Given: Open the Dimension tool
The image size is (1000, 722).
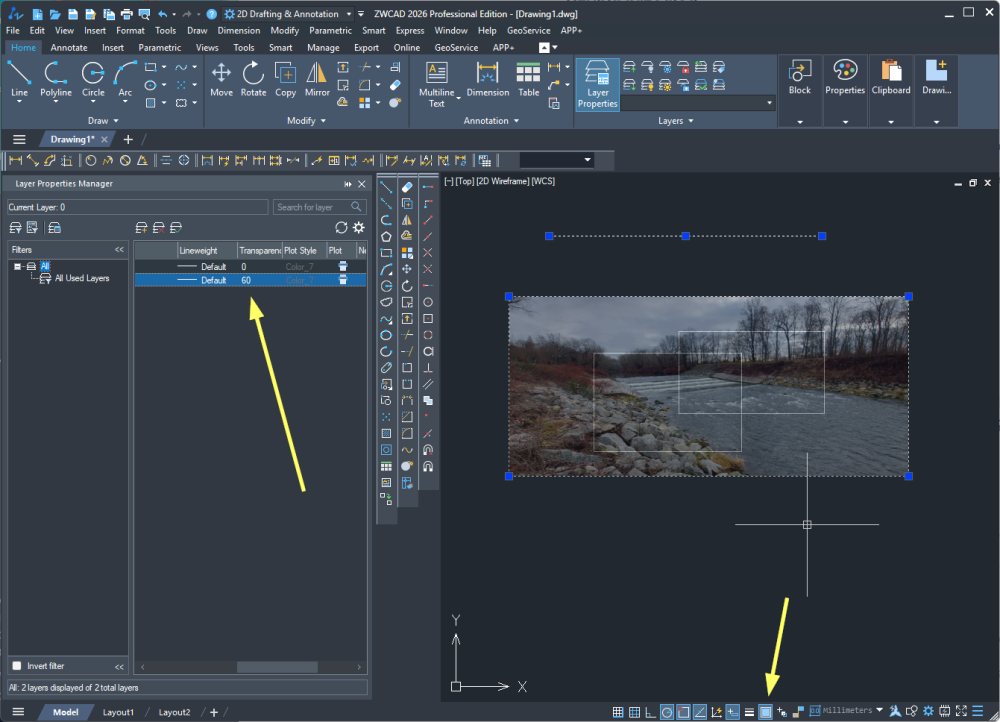Looking at the screenshot, I should [x=488, y=79].
